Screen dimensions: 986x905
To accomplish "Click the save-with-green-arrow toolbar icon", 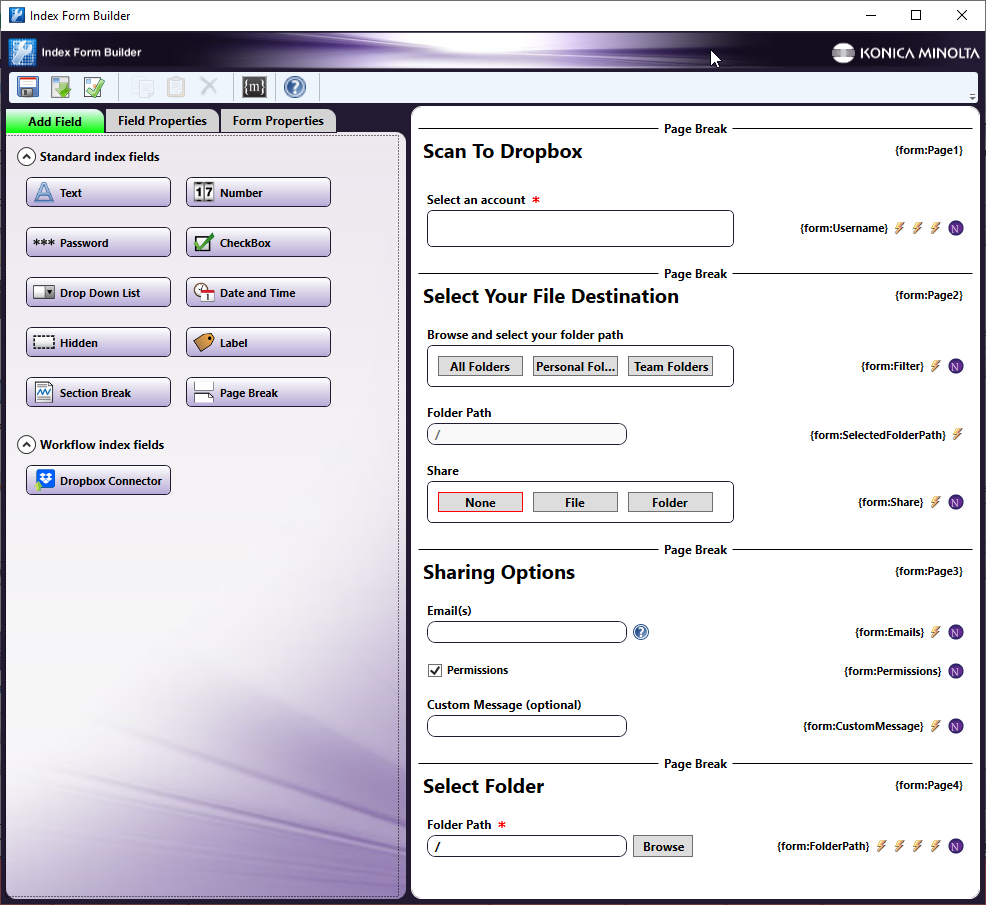I will click(61, 87).
